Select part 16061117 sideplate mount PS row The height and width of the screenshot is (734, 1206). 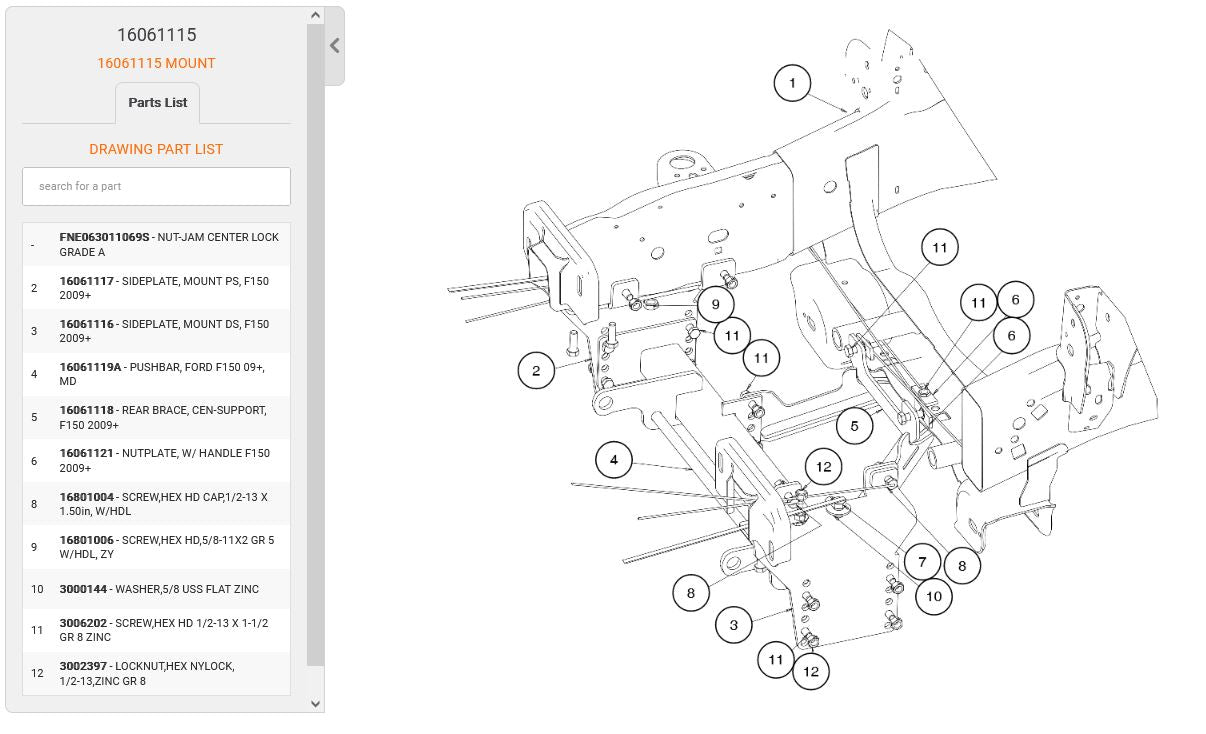click(156, 288)
